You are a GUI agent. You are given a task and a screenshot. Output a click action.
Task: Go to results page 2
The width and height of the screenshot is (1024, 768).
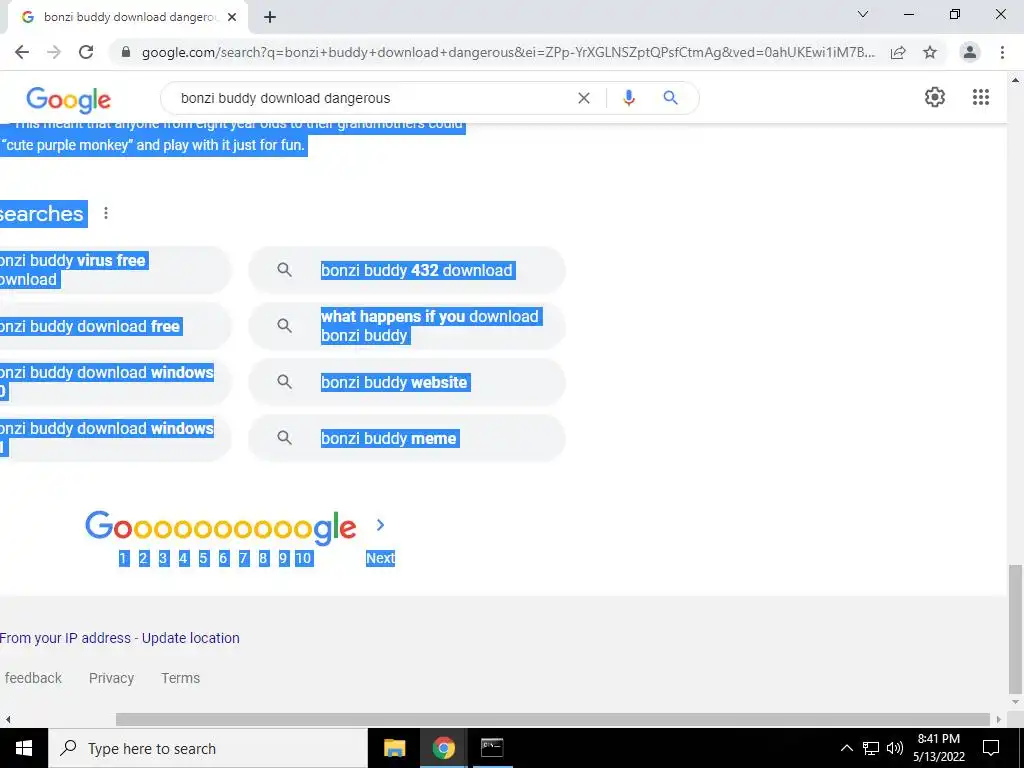(x=144, y=558)
